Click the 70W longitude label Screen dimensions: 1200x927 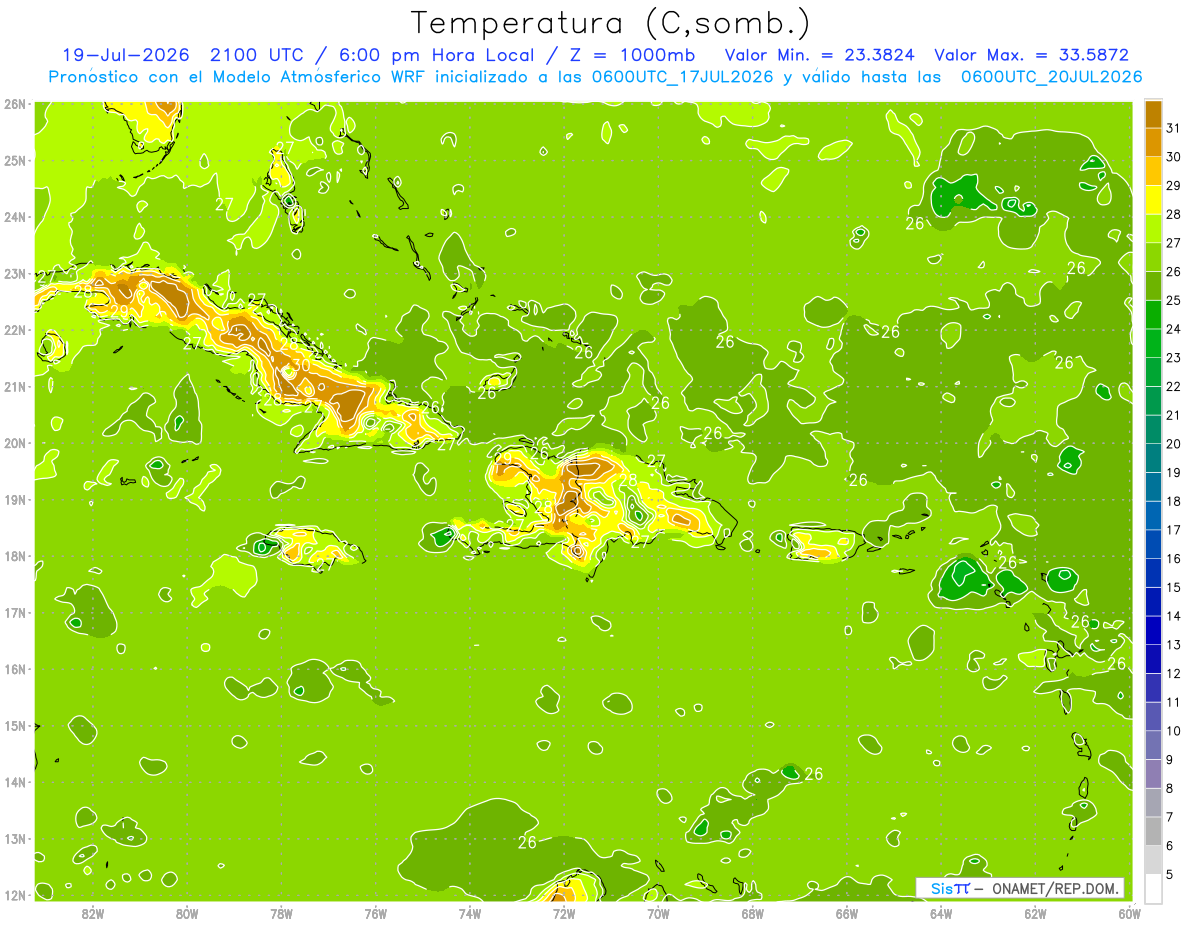pos(658,912)
